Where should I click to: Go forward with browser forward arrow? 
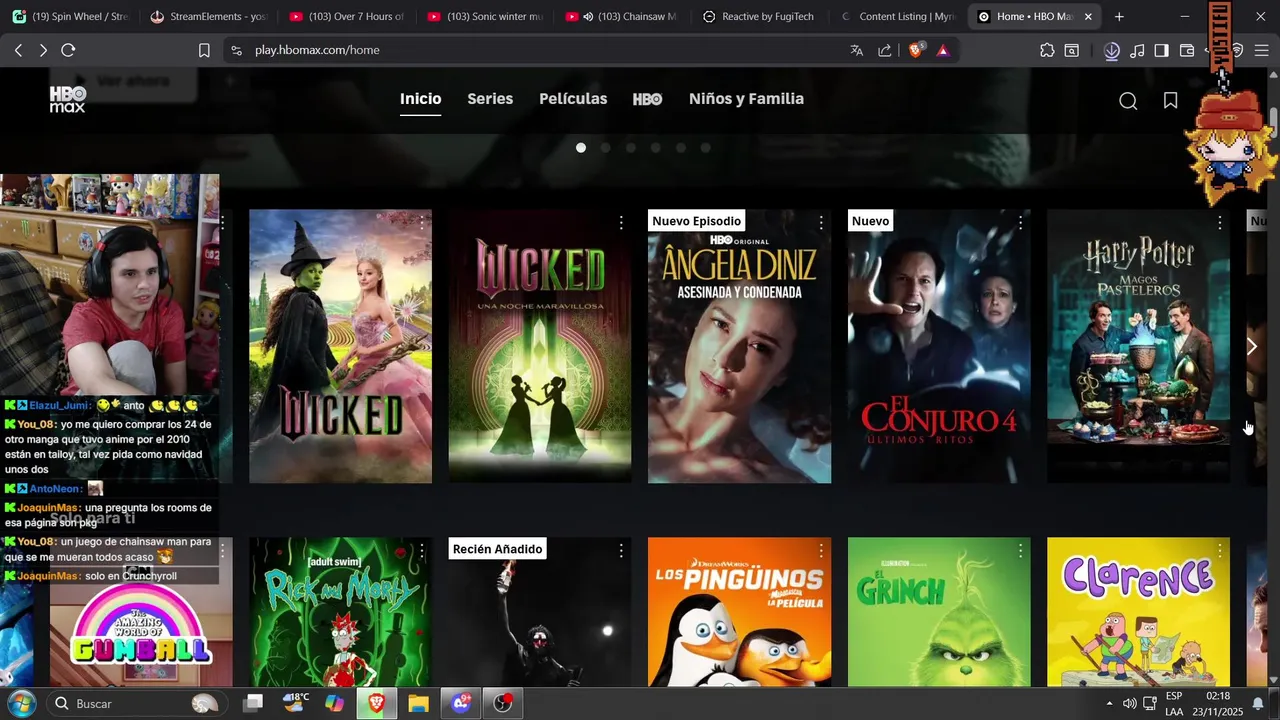tap(43, 50)
